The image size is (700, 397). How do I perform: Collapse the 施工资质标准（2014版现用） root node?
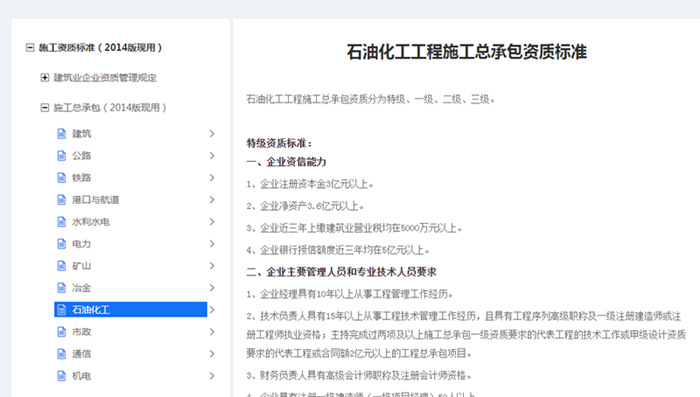point(30,47)
